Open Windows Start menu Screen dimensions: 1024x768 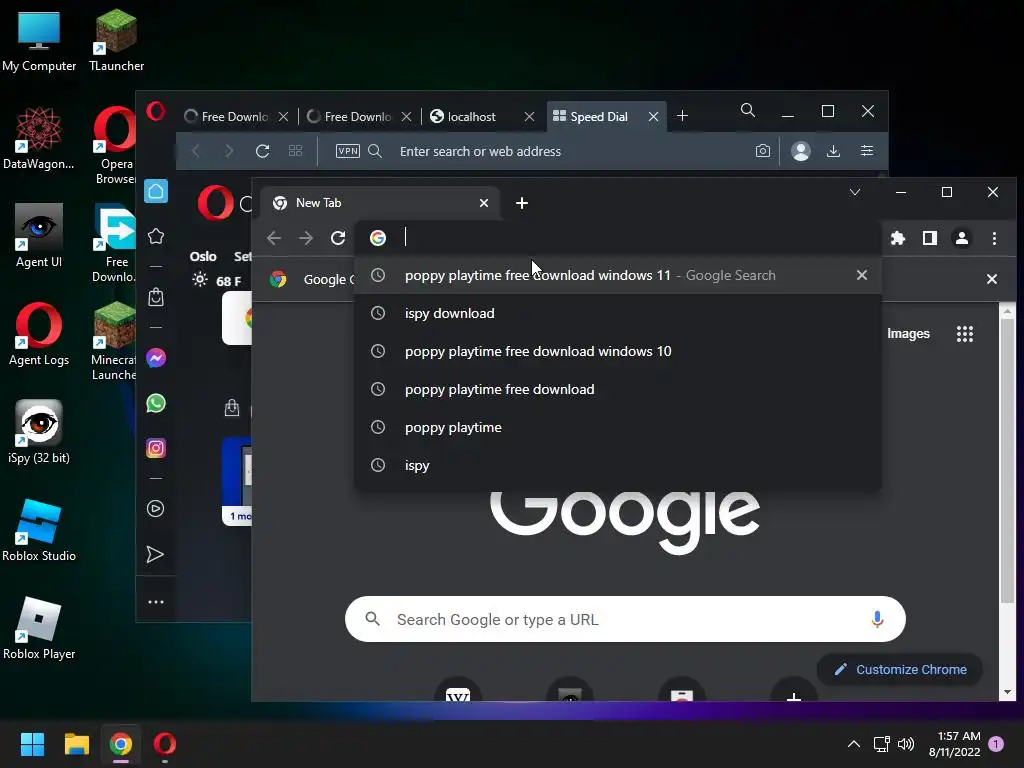click(32, 744)
